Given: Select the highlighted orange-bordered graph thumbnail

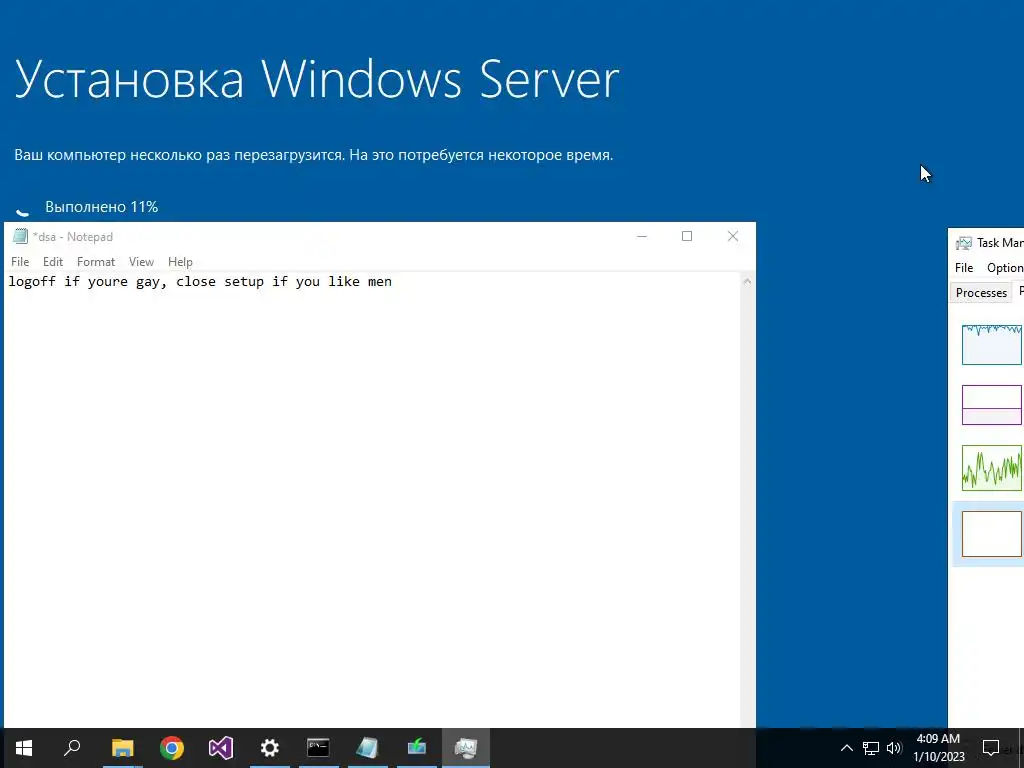Looking at the screenshot, I should tap(992, 534).
